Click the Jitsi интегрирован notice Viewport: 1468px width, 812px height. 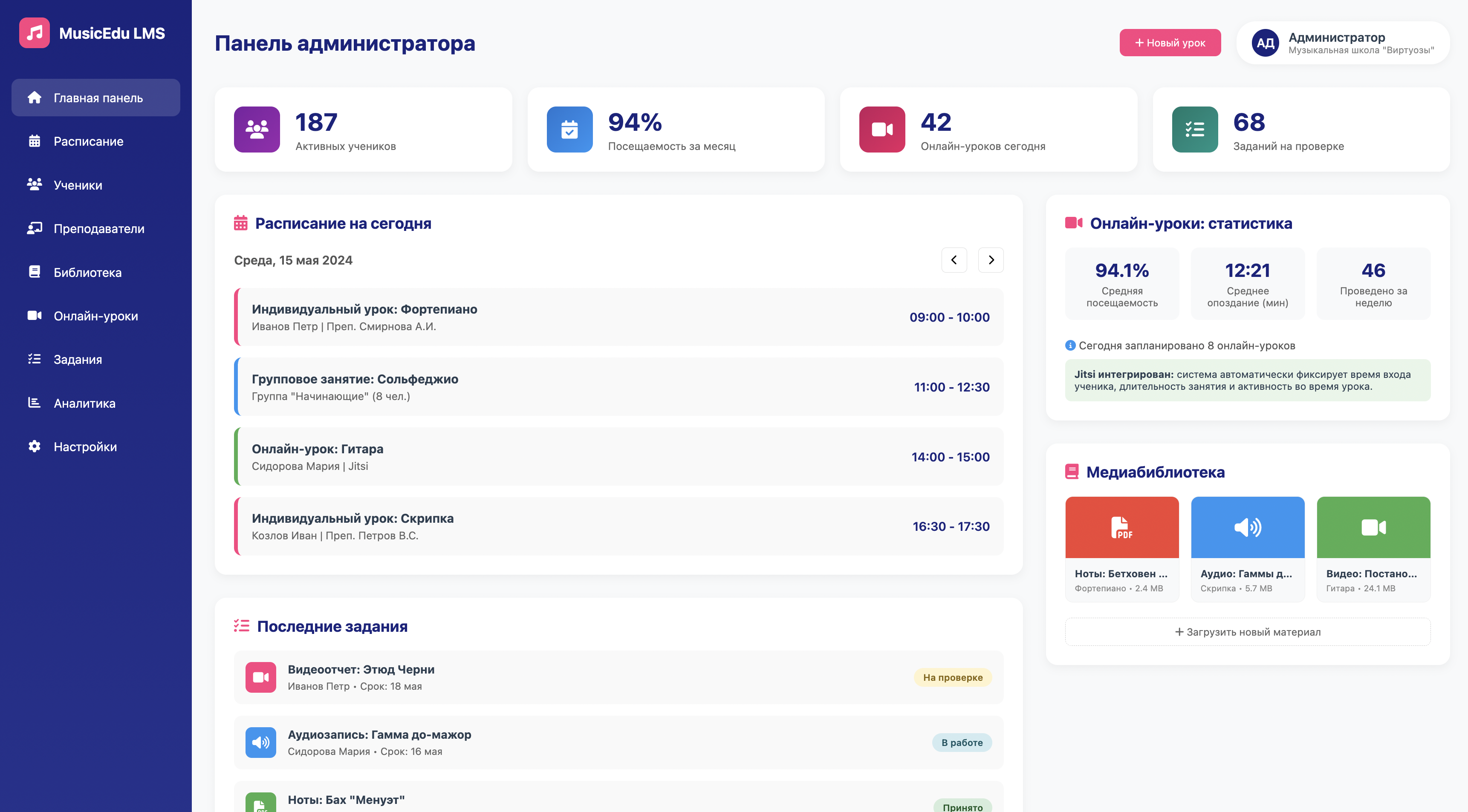(1248, 380)
